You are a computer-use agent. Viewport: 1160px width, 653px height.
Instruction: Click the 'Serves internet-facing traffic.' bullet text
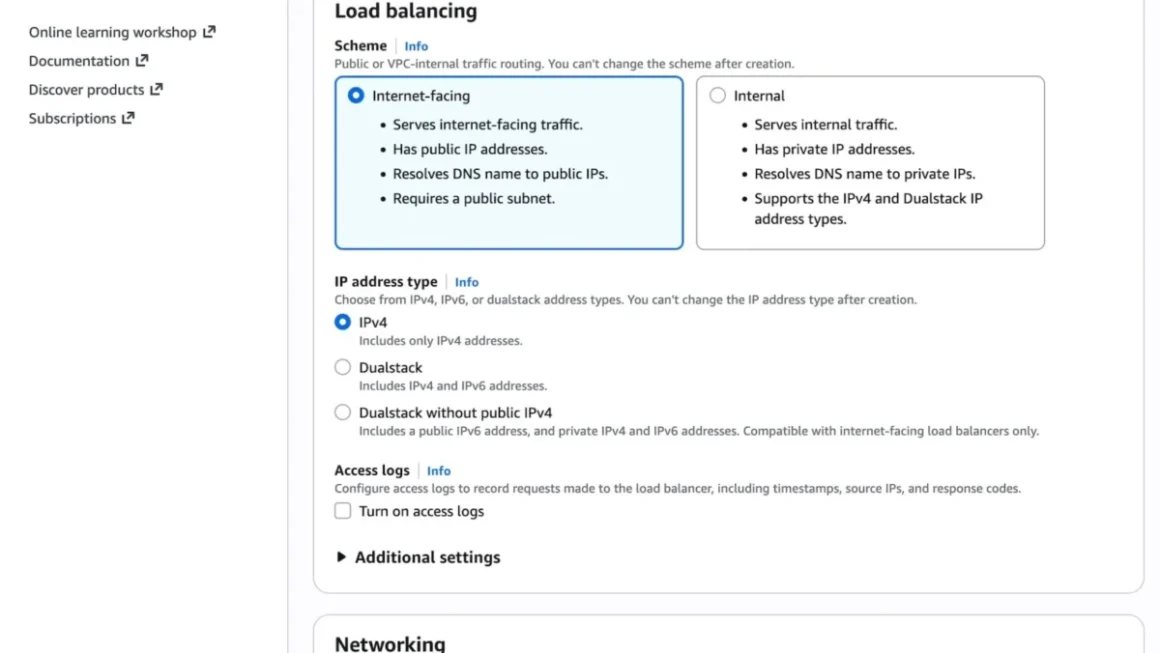[488, 125]
